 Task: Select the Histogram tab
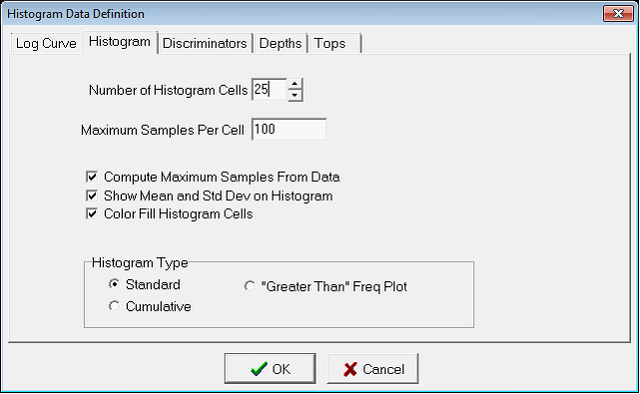point(120,42)
